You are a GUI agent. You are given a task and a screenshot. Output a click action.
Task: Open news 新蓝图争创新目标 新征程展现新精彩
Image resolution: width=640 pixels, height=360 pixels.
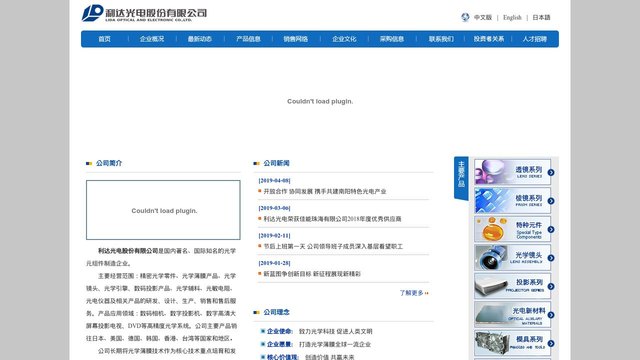click(x=312, y=274)
